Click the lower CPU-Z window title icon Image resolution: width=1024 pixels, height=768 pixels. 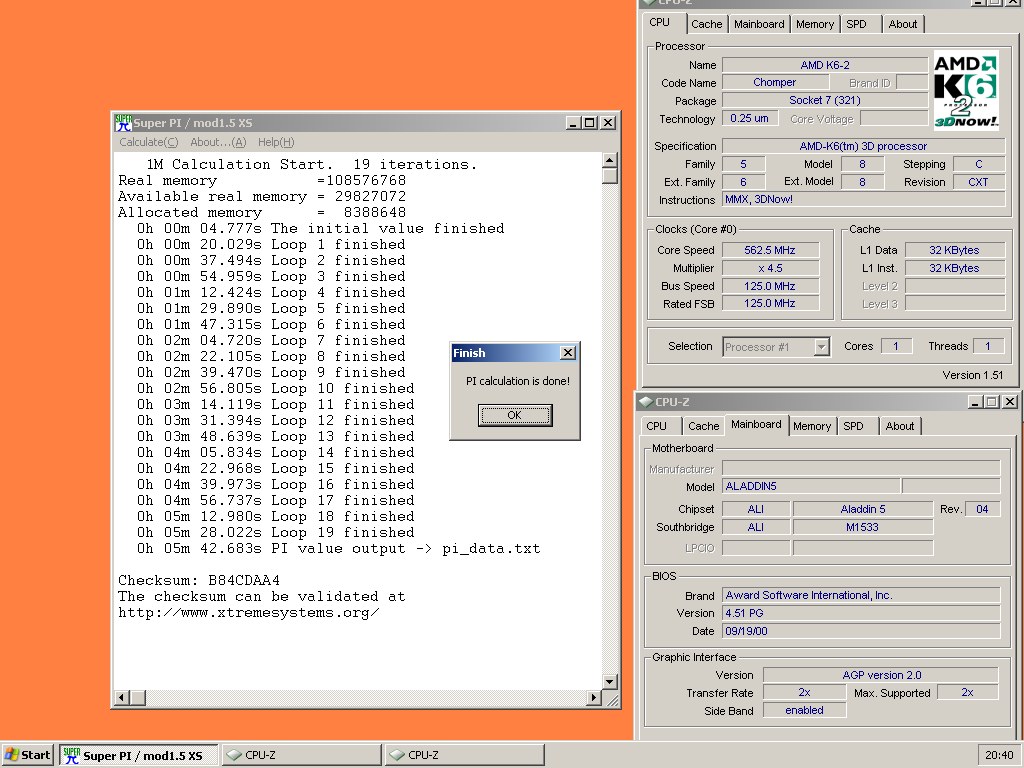(x=646, y=402)
